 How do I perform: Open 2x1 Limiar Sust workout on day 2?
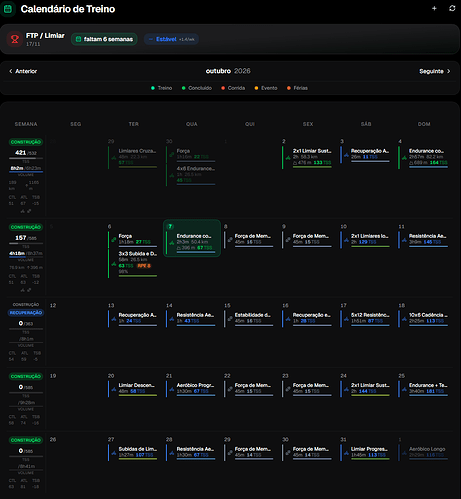coord(307,158)
